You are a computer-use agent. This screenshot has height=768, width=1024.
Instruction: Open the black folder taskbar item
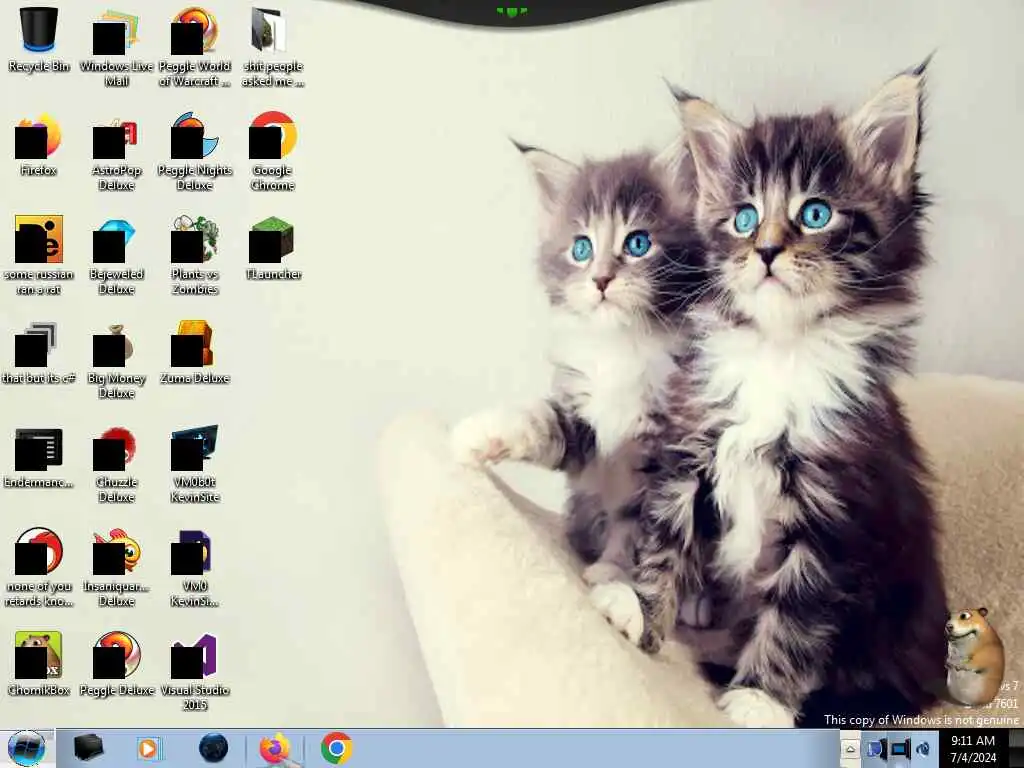point(88,748)
